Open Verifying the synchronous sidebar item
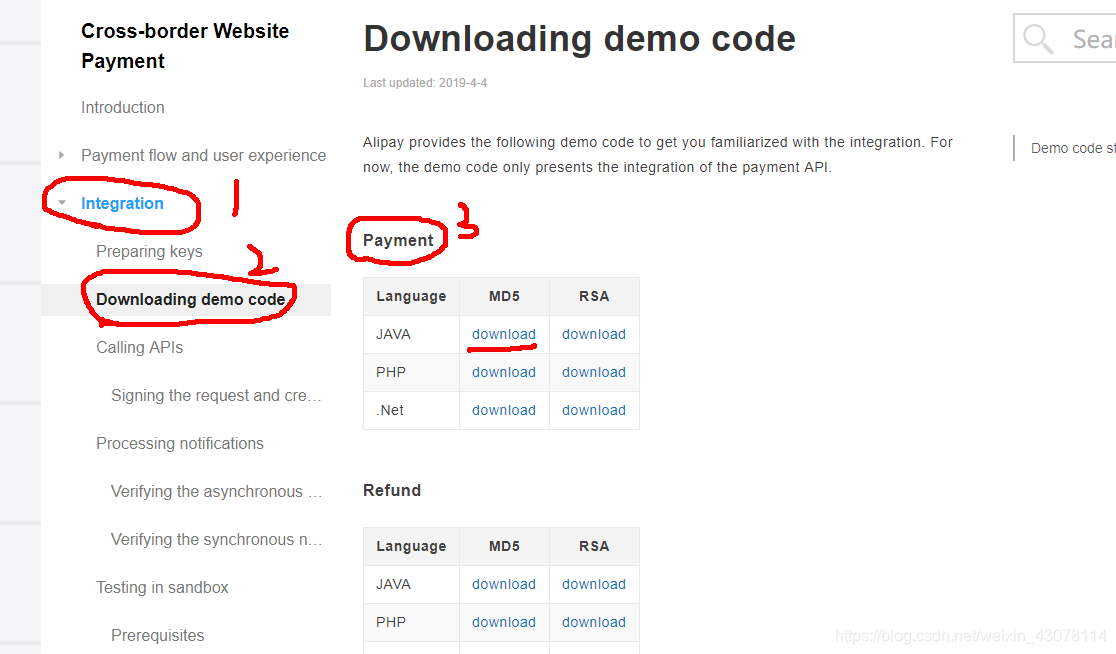1116x654 pixels. (x=216, y=539)
